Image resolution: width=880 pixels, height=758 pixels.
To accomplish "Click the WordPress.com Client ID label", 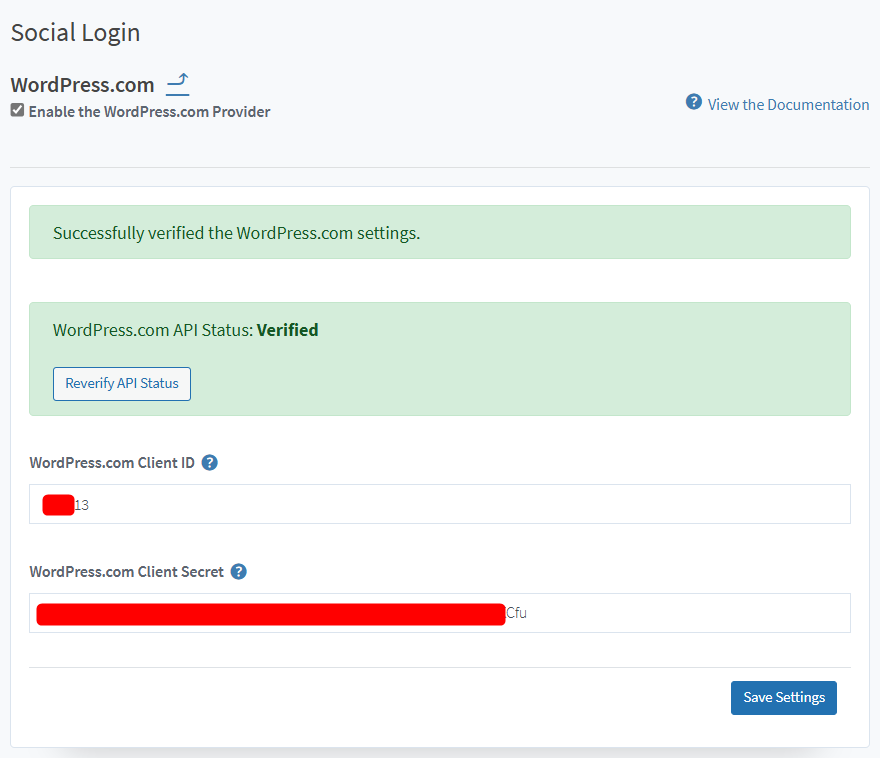I will pyautogui.click(x=112, y=463).
